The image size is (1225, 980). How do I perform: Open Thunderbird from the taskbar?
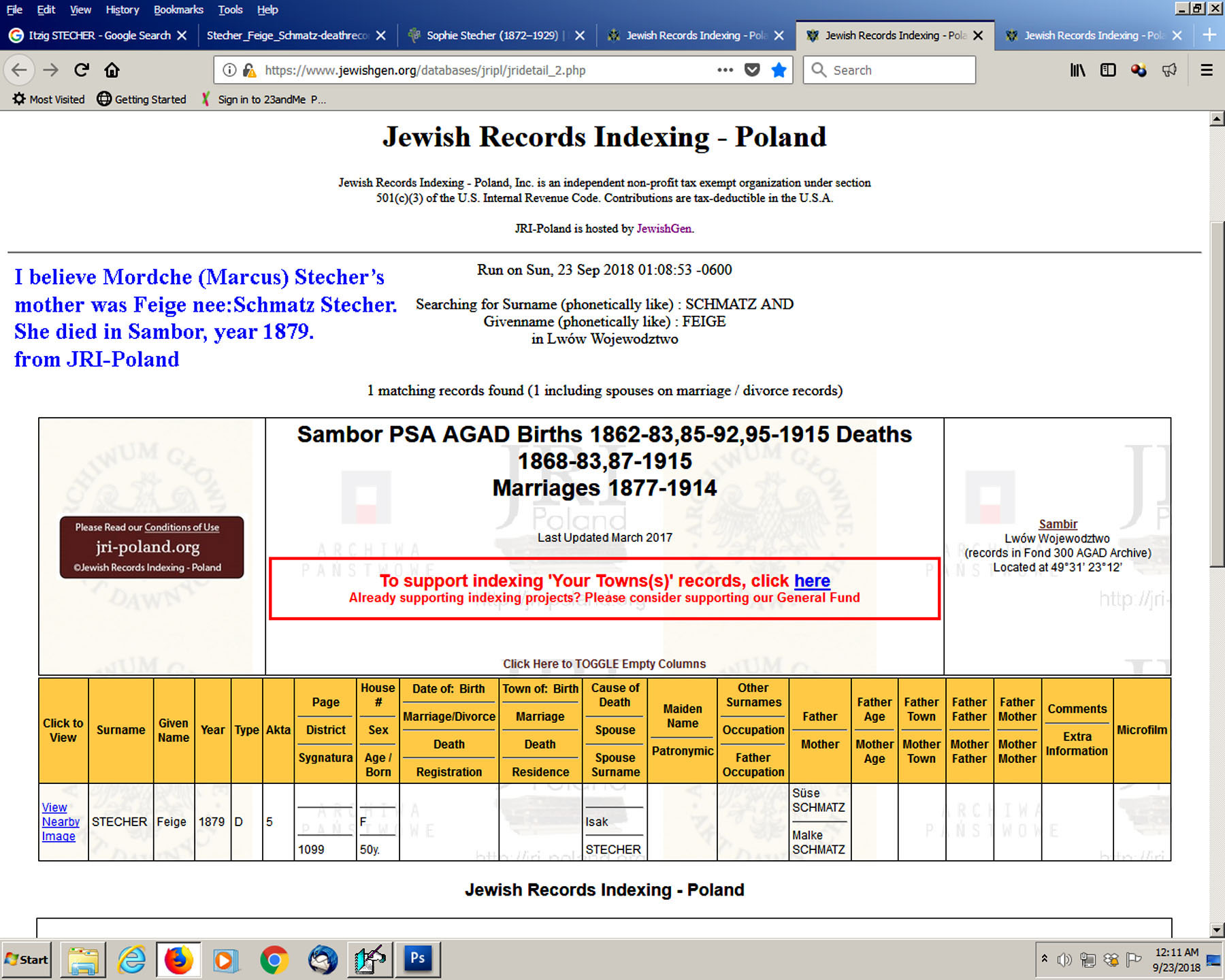click(x=322, y=960)
